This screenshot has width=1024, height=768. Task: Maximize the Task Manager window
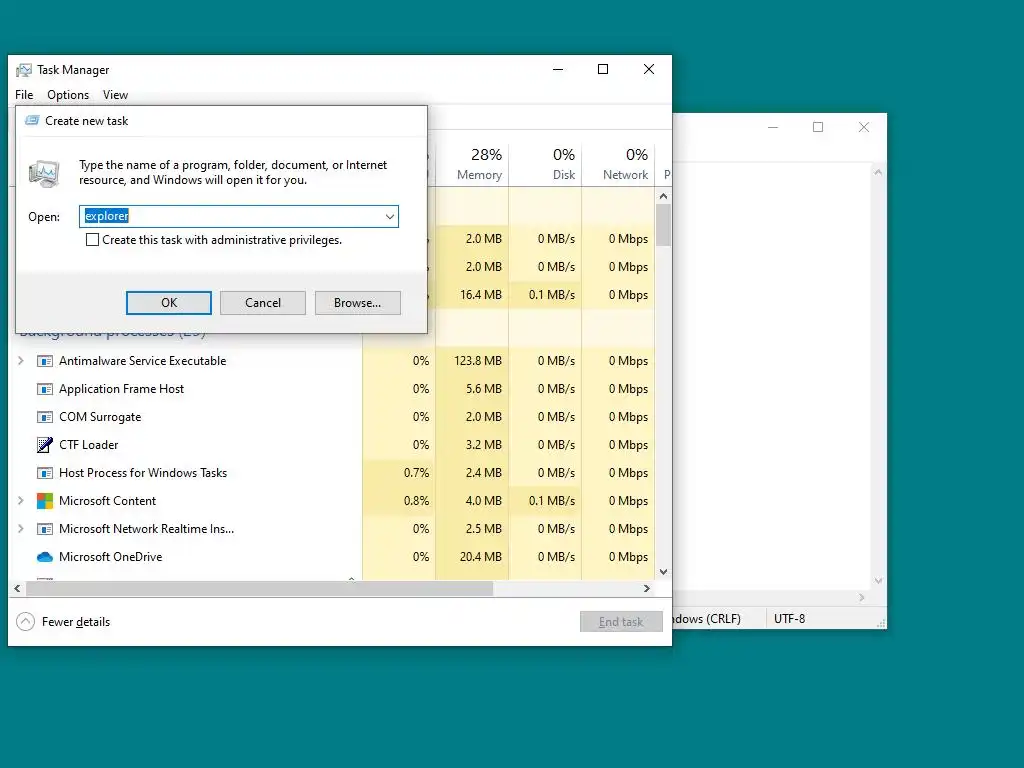pos(603,69)
